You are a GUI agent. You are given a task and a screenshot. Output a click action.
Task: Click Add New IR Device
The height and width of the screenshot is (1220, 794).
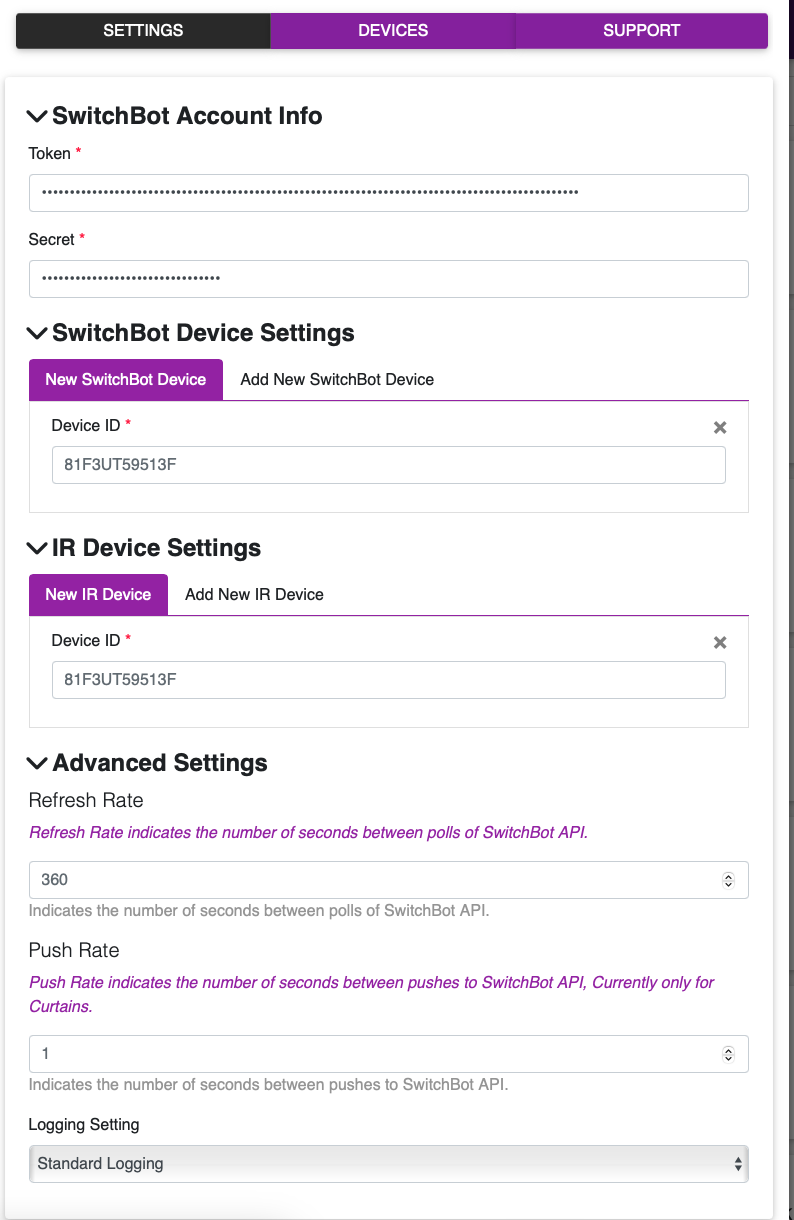(x=252, y=594)
